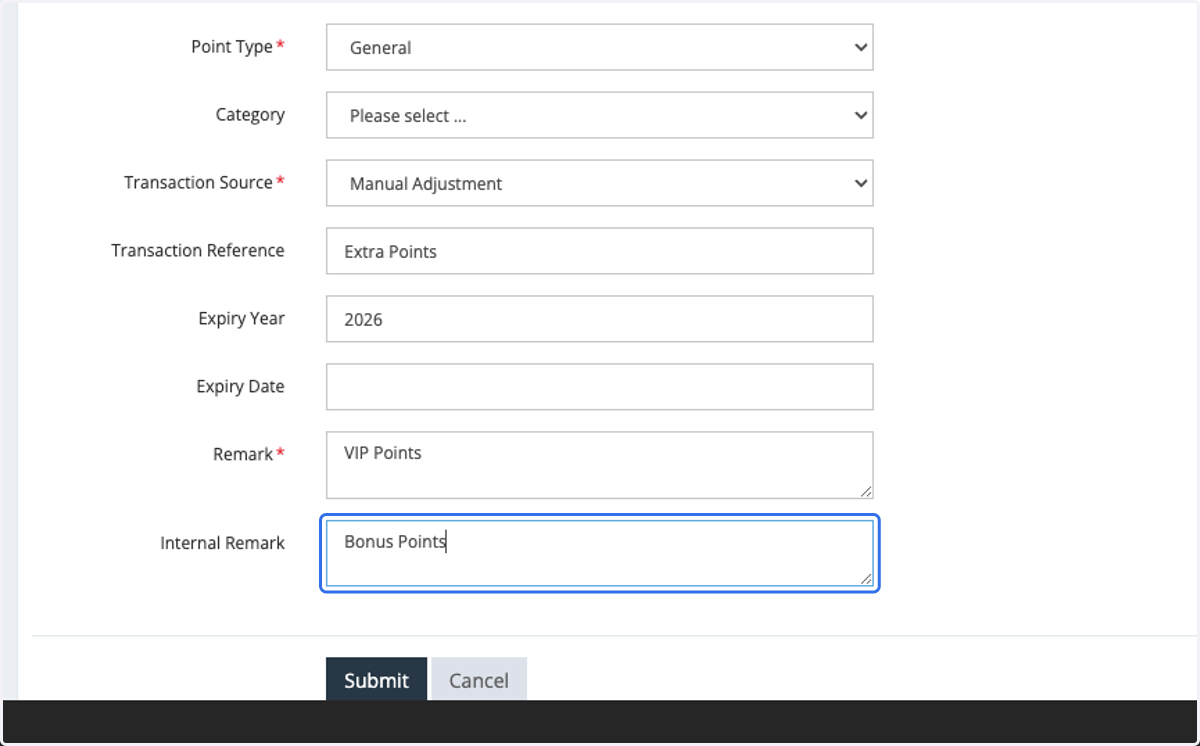Click the Transaction Source label
The height and width of the screenshot is (746, 1200).
tap(198, 182)
